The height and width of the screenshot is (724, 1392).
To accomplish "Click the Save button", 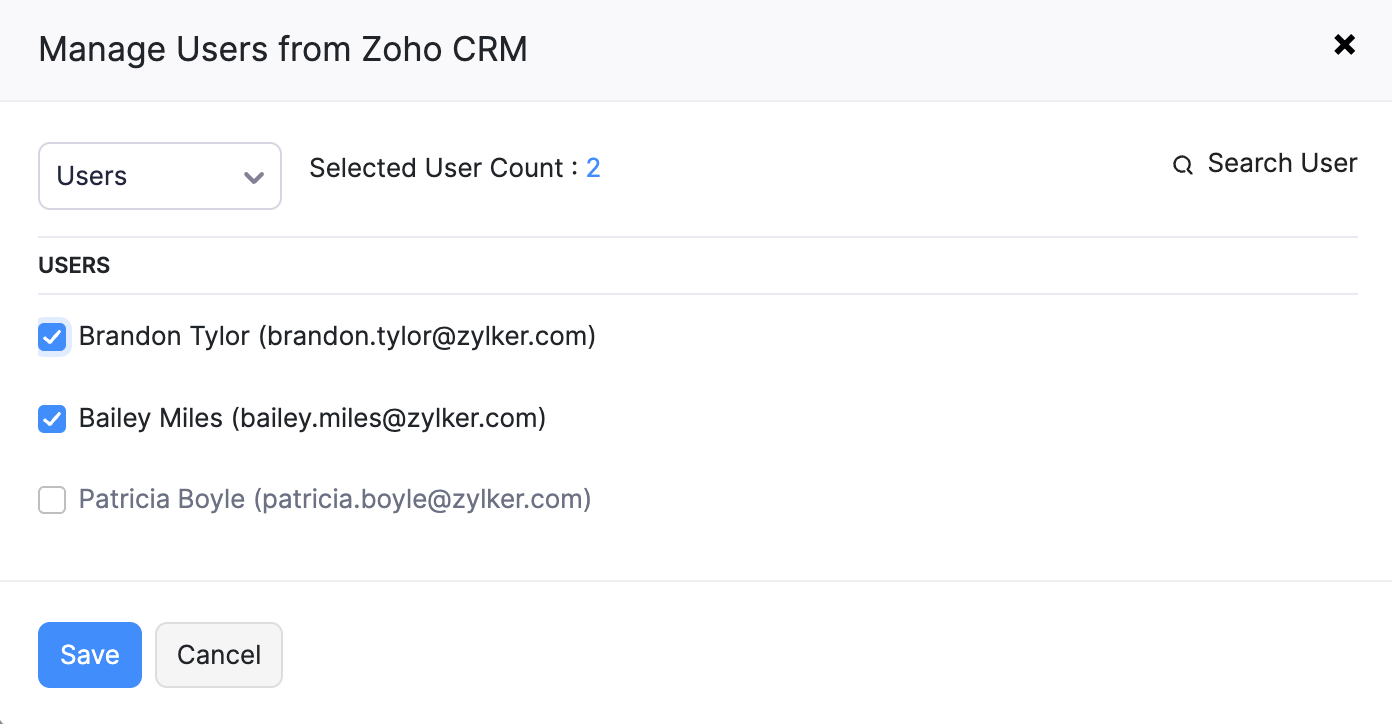I will 89,654.
